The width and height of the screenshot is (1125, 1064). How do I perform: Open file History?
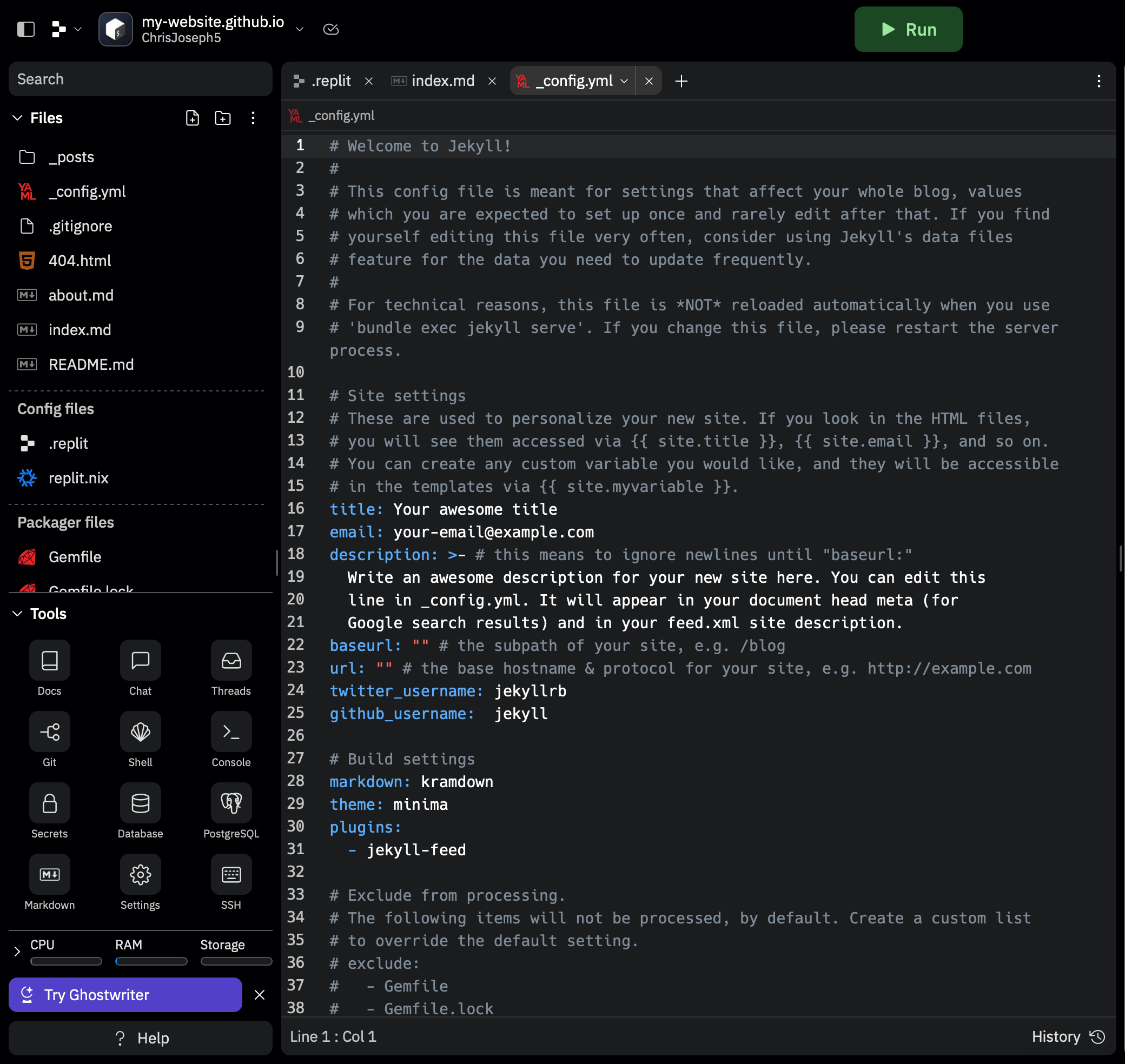(1068, 1037)
